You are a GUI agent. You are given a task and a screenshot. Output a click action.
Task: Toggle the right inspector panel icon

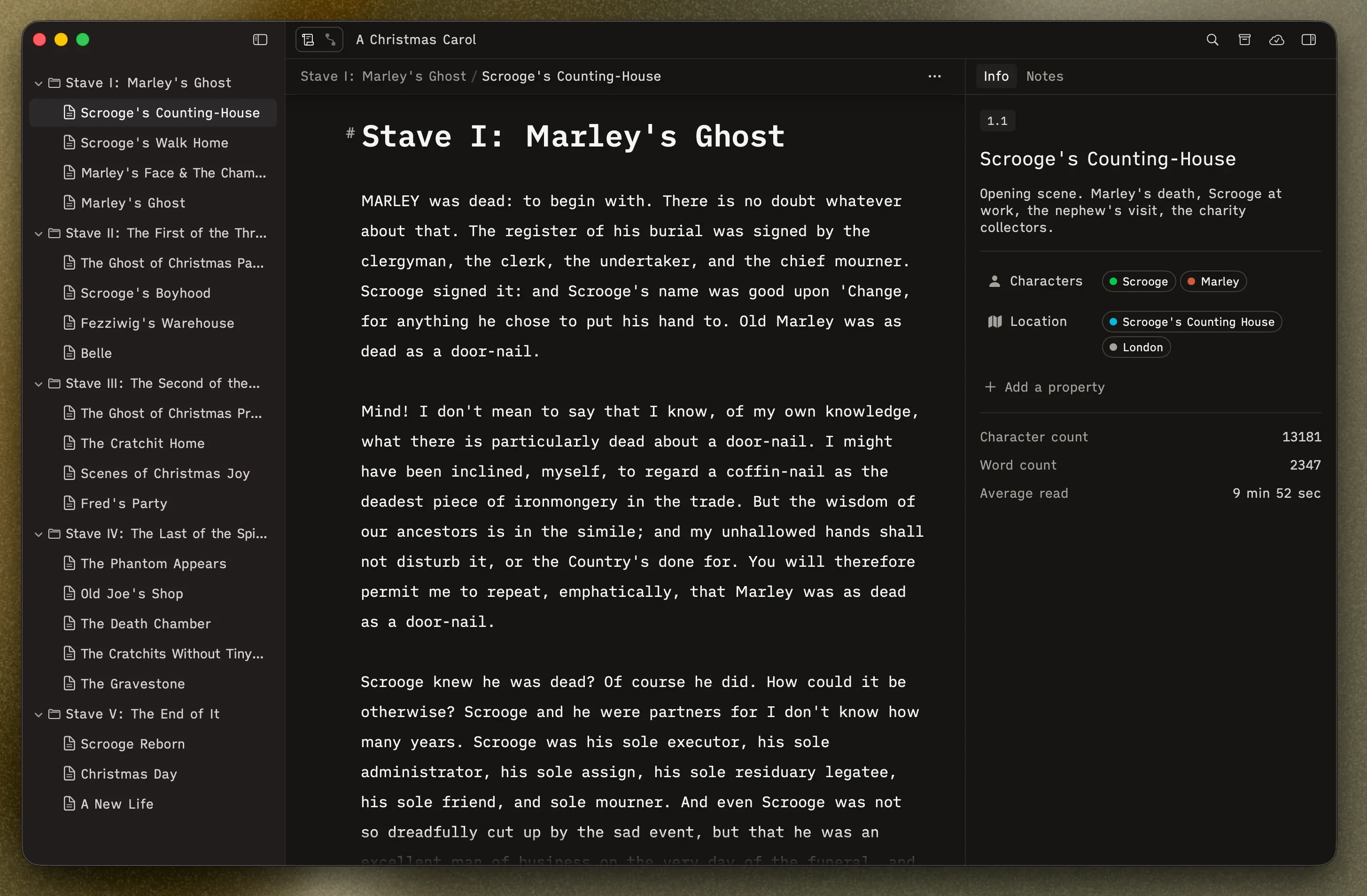(x=1308, y=39)
